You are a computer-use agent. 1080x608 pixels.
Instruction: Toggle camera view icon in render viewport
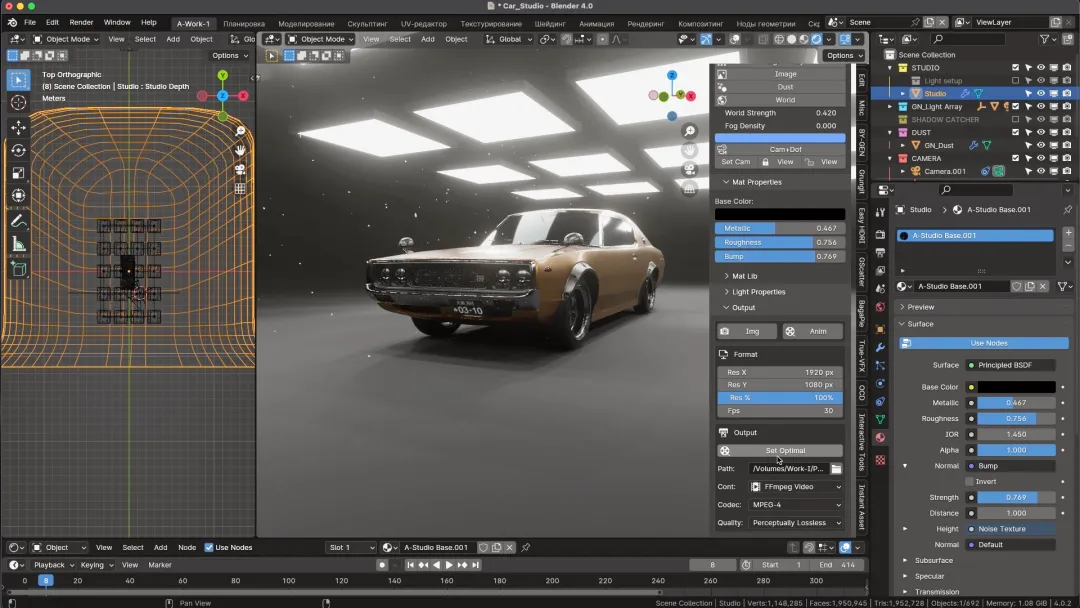tap(689, 169)
